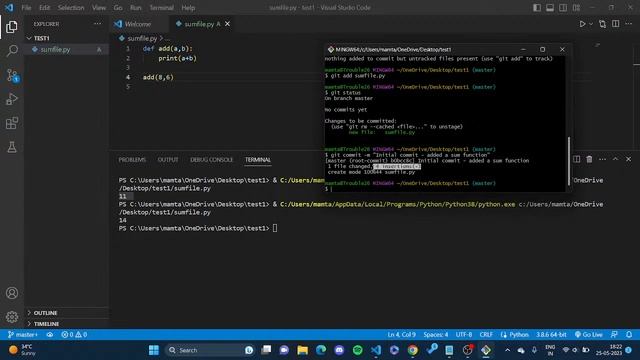Open the Help menu

pyautogui.click(x=188, y=8)
